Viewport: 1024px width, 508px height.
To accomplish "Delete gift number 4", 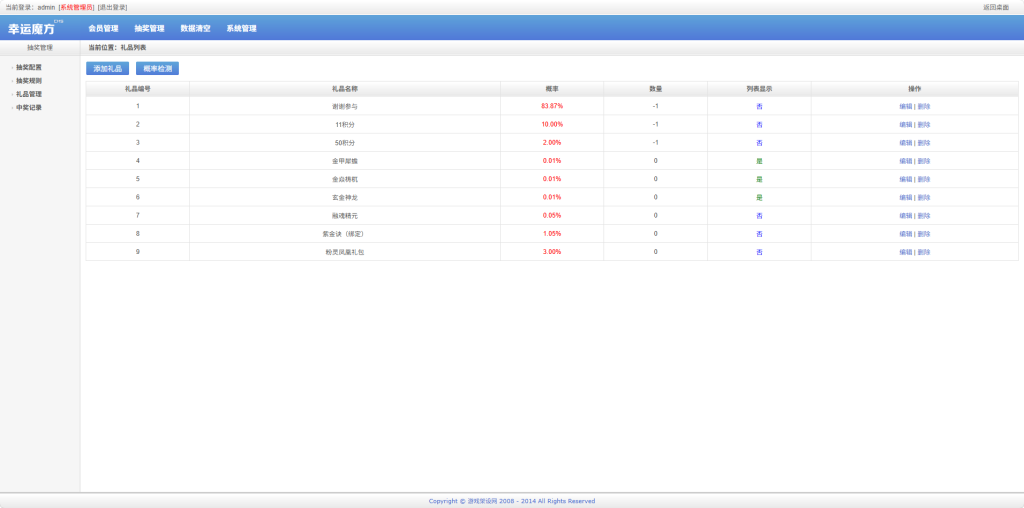I will point(923,161).
